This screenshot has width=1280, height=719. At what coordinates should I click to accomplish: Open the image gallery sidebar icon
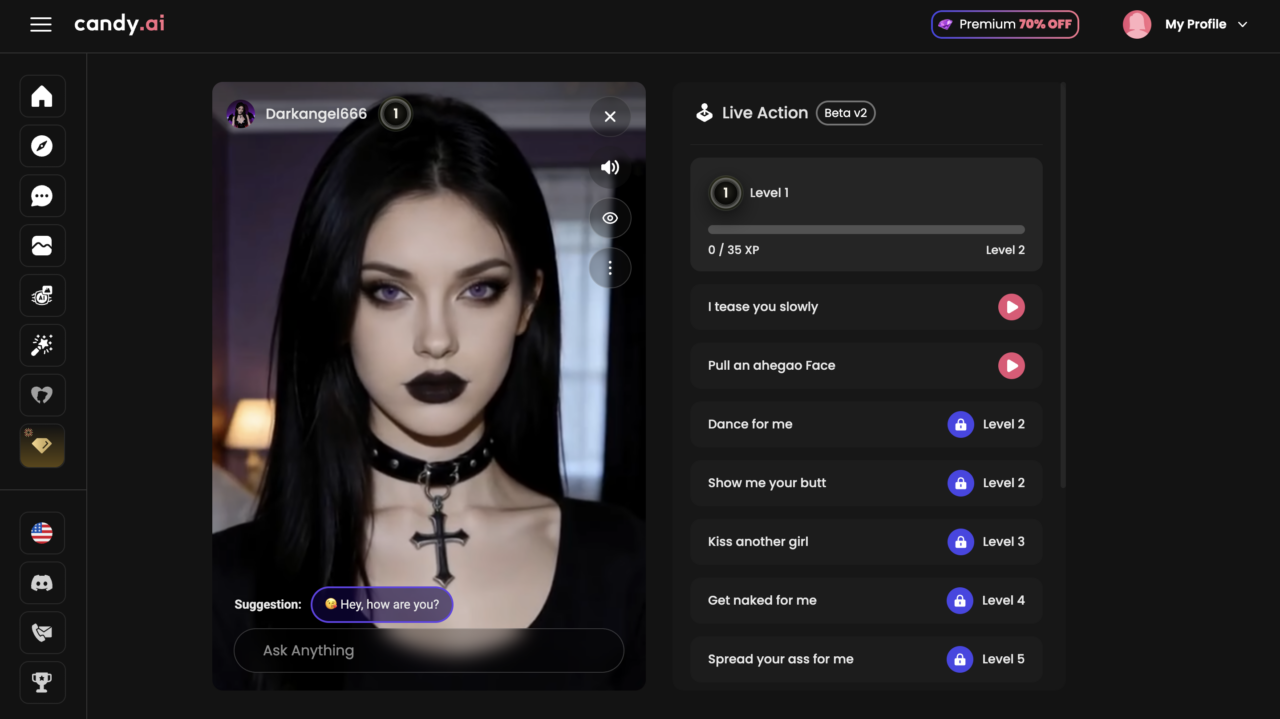coord(42,246)
